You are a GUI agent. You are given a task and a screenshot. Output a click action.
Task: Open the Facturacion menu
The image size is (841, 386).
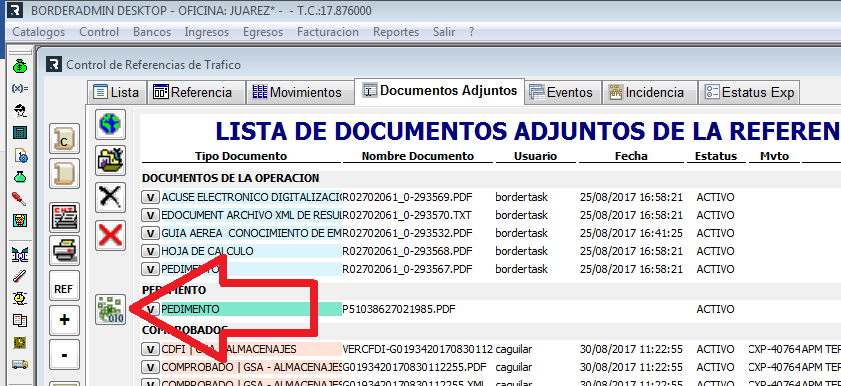click(x=328, y=32)
